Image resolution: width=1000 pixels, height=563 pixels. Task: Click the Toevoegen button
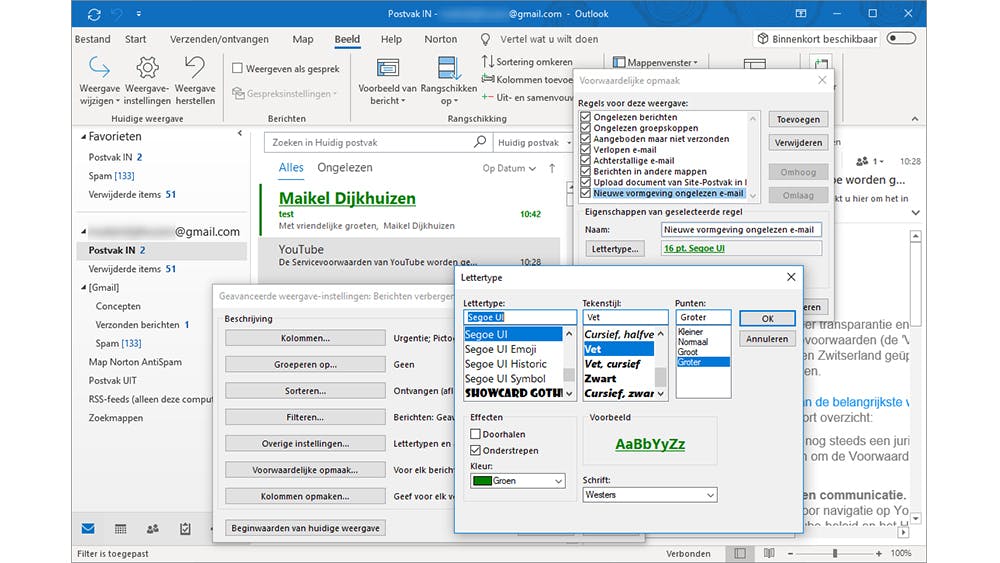(798, 119)
